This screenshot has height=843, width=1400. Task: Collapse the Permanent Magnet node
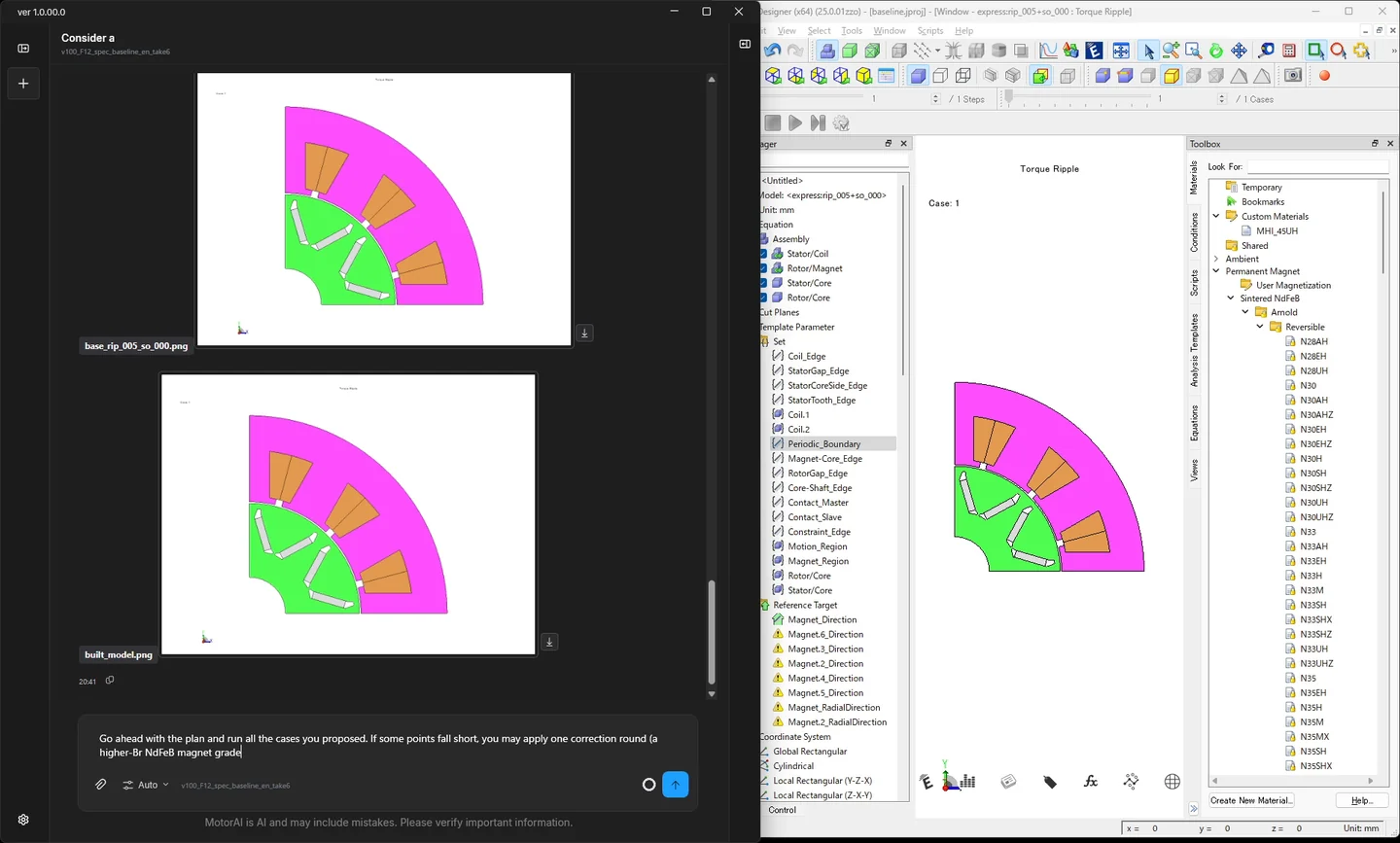click(x=1216, y=271)
